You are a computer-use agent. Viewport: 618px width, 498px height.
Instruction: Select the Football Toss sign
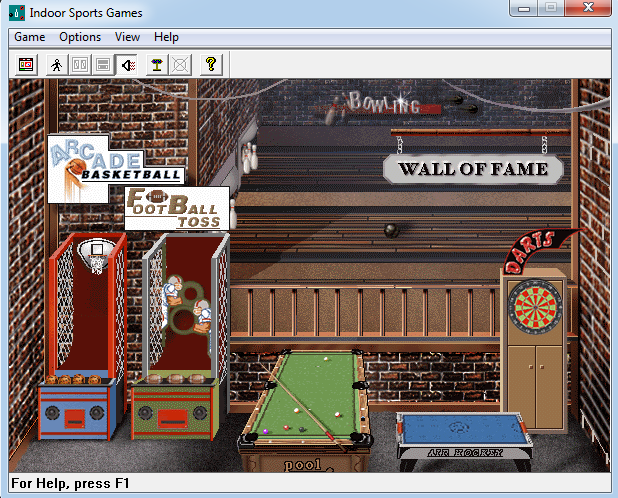click(x=177, y=208)
